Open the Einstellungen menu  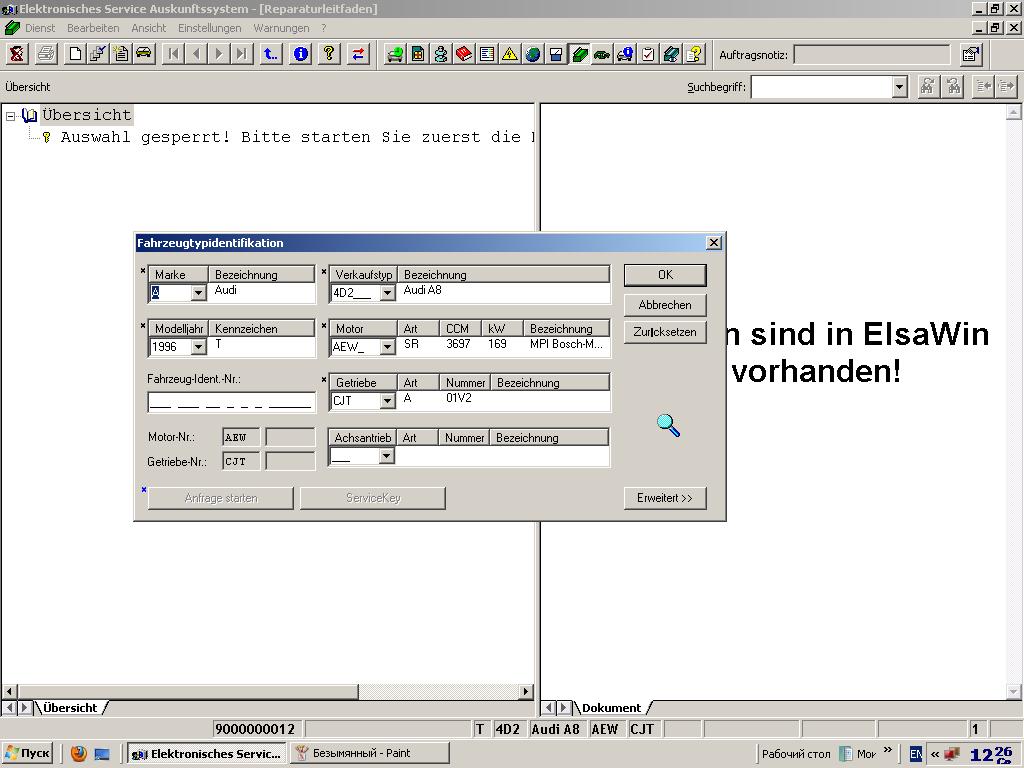210,28
